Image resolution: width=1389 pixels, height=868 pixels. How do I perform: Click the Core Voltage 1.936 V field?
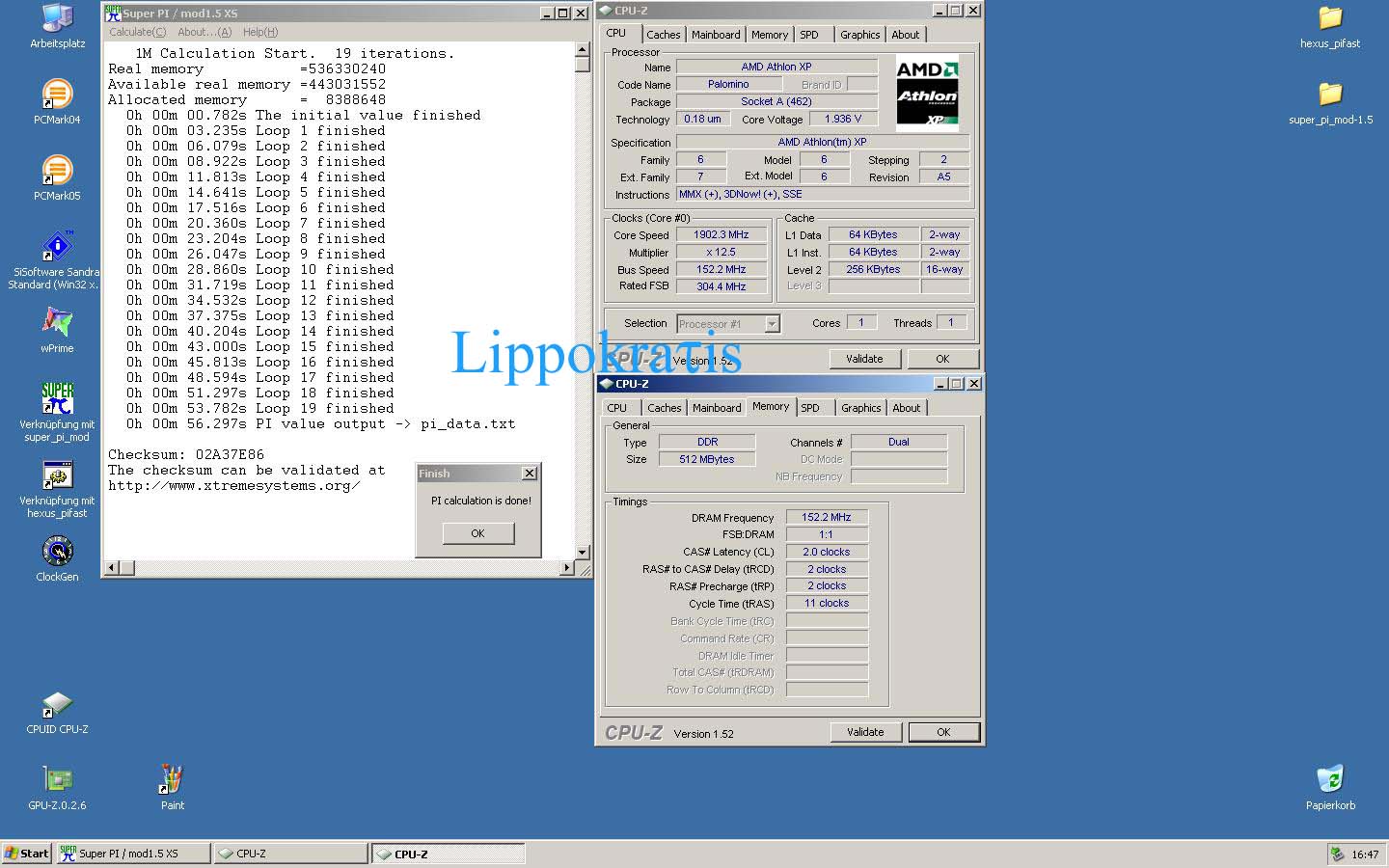[x=843, y=119]
